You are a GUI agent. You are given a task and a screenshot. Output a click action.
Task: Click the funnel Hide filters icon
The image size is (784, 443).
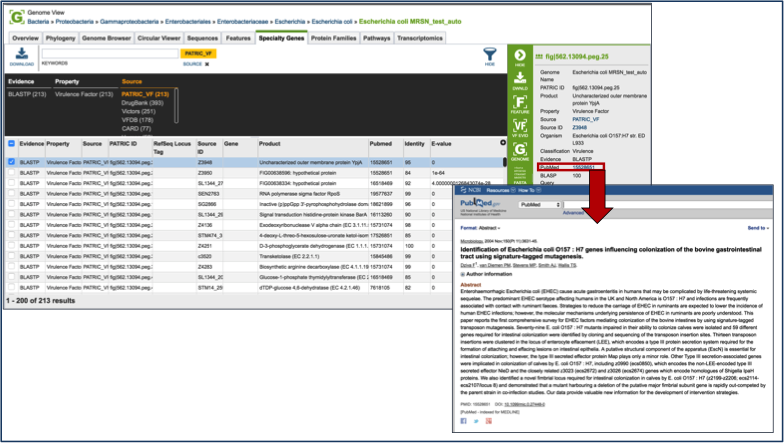coord(490,56)
